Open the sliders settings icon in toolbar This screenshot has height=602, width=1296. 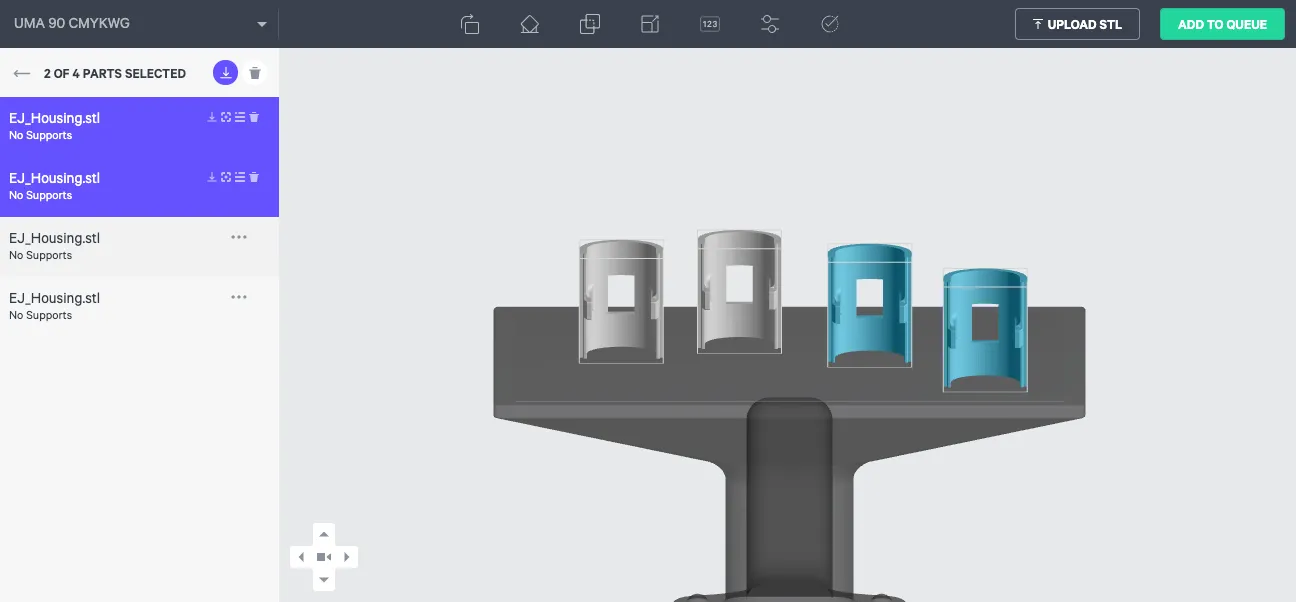pyautogui.click(x=770, y=24)
